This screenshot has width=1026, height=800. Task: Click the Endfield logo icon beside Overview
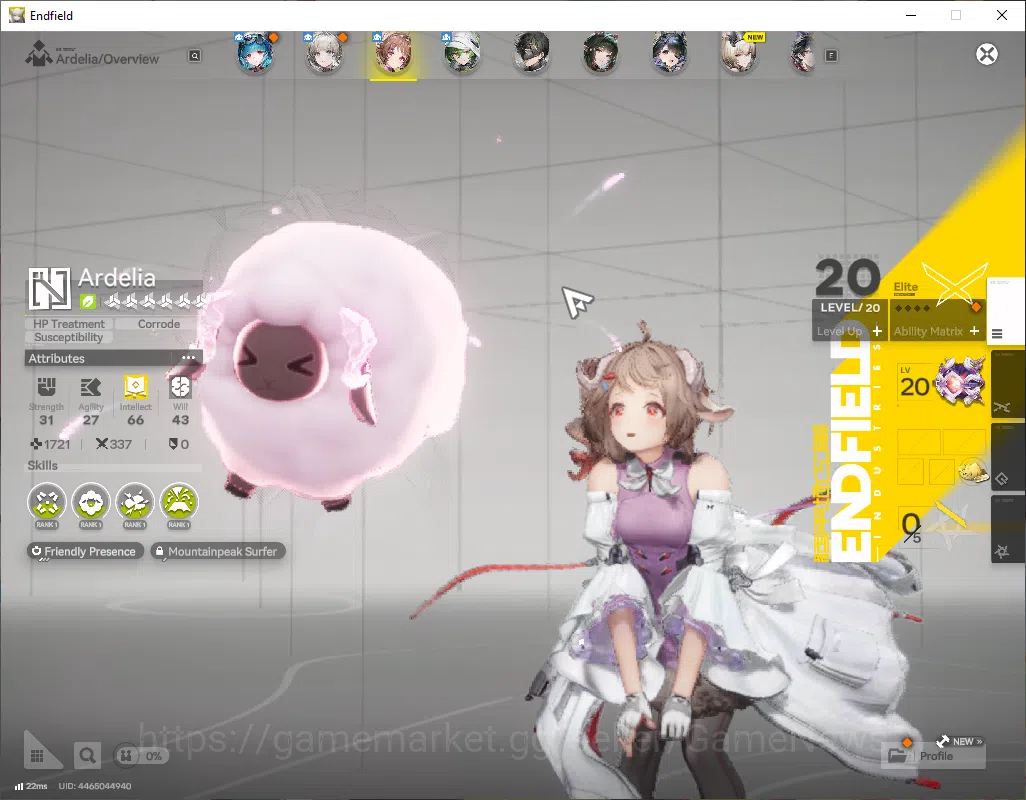[38, 54]
